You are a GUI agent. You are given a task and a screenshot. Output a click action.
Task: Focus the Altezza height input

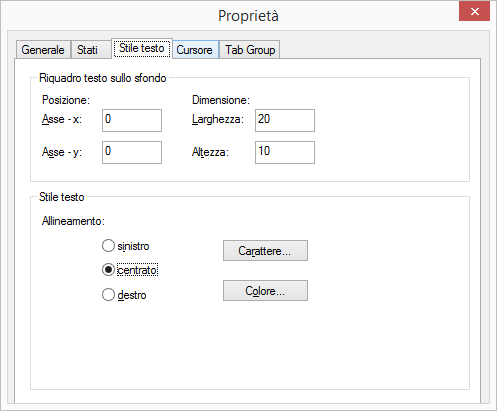(285, 152)
